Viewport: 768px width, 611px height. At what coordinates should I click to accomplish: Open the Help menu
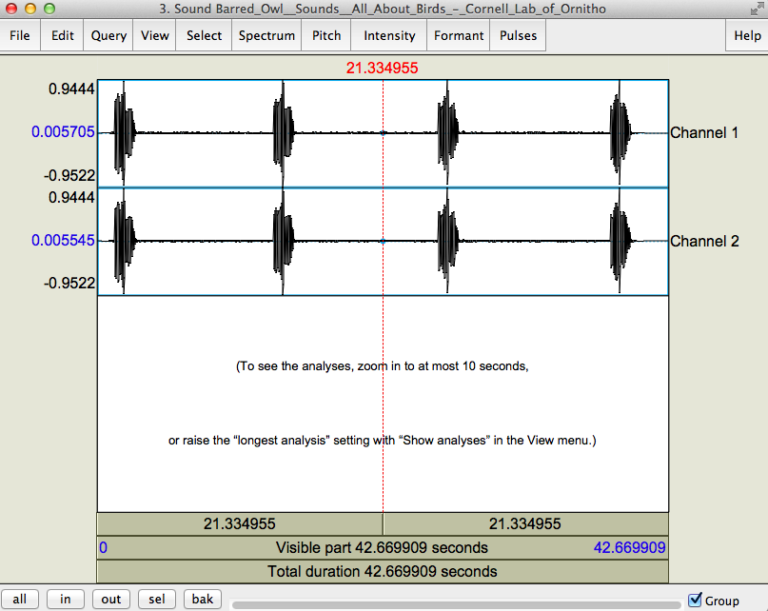(x=747, y=36)
